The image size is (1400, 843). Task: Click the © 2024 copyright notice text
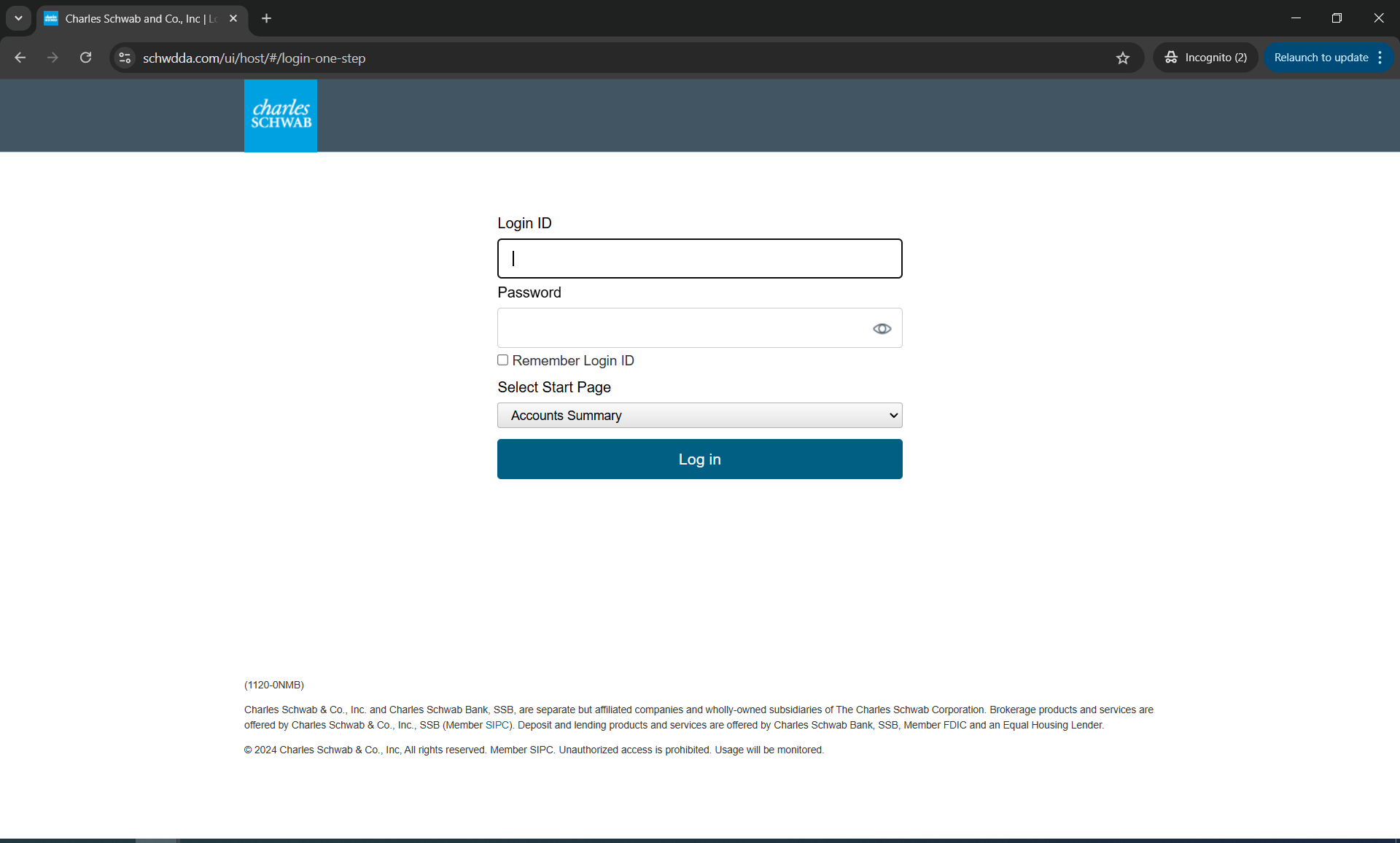[x=534, y=750]
